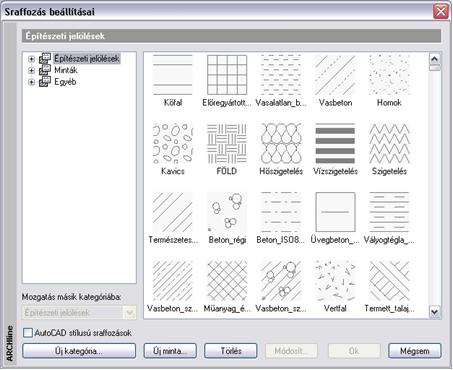Viewport: 453px width, 370px height.
Task: Open the Mozgatás másik kategóriába dropdown
Action: tap(129, 313)
